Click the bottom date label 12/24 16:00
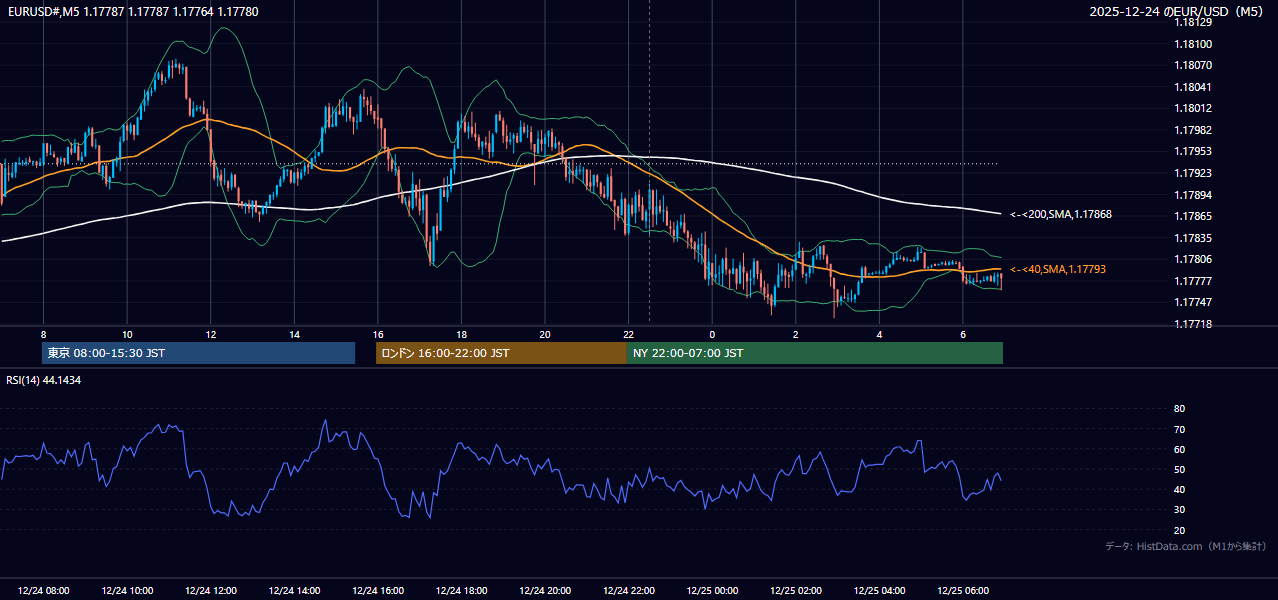 [x=378, y=591]
